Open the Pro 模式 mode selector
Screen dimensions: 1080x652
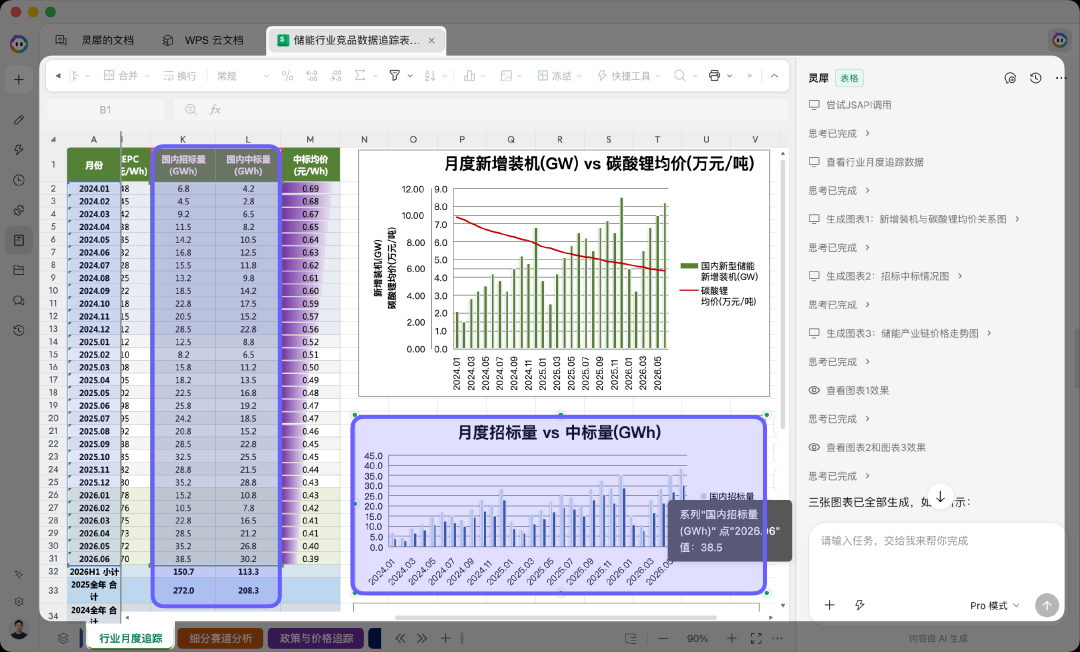pos(995,606)
